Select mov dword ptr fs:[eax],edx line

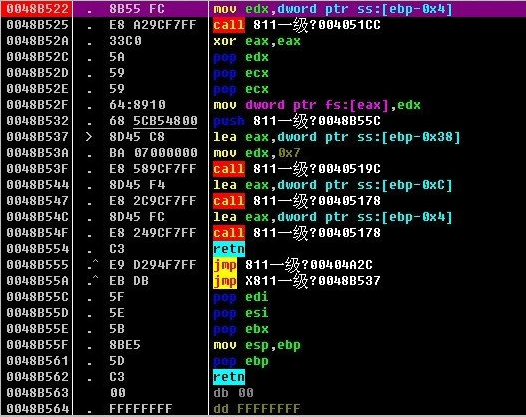click(317, 105)
